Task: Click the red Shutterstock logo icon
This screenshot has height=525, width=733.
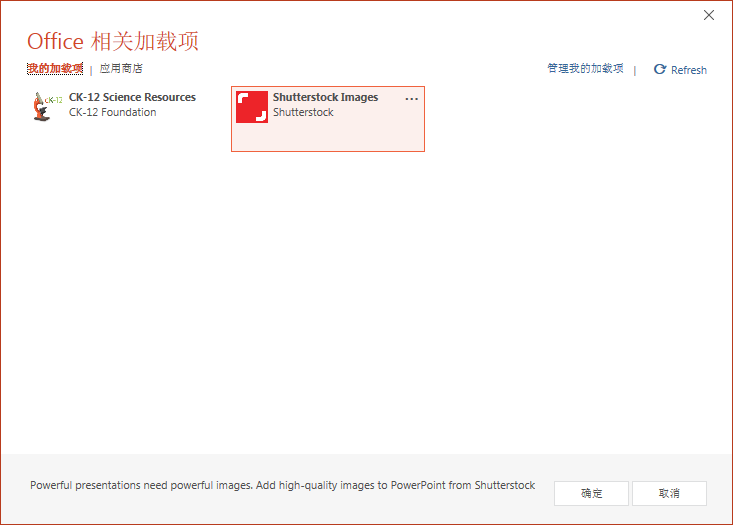Action: tap(252, 107)
